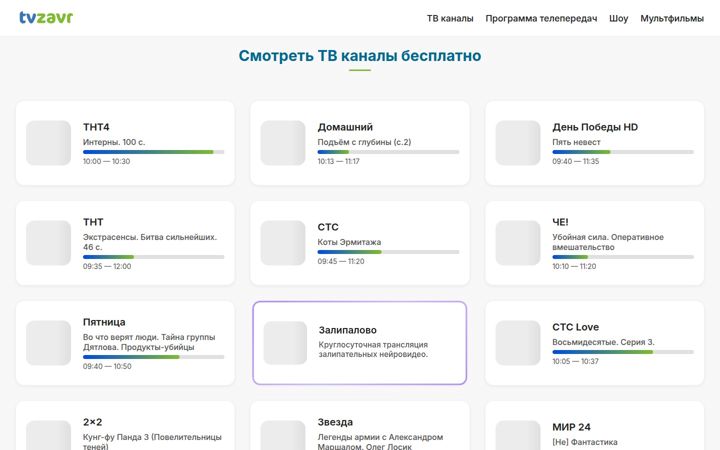Click the СТС program progress bar
The height and width of the screenshot is (450, 720).
pos(388,252)
